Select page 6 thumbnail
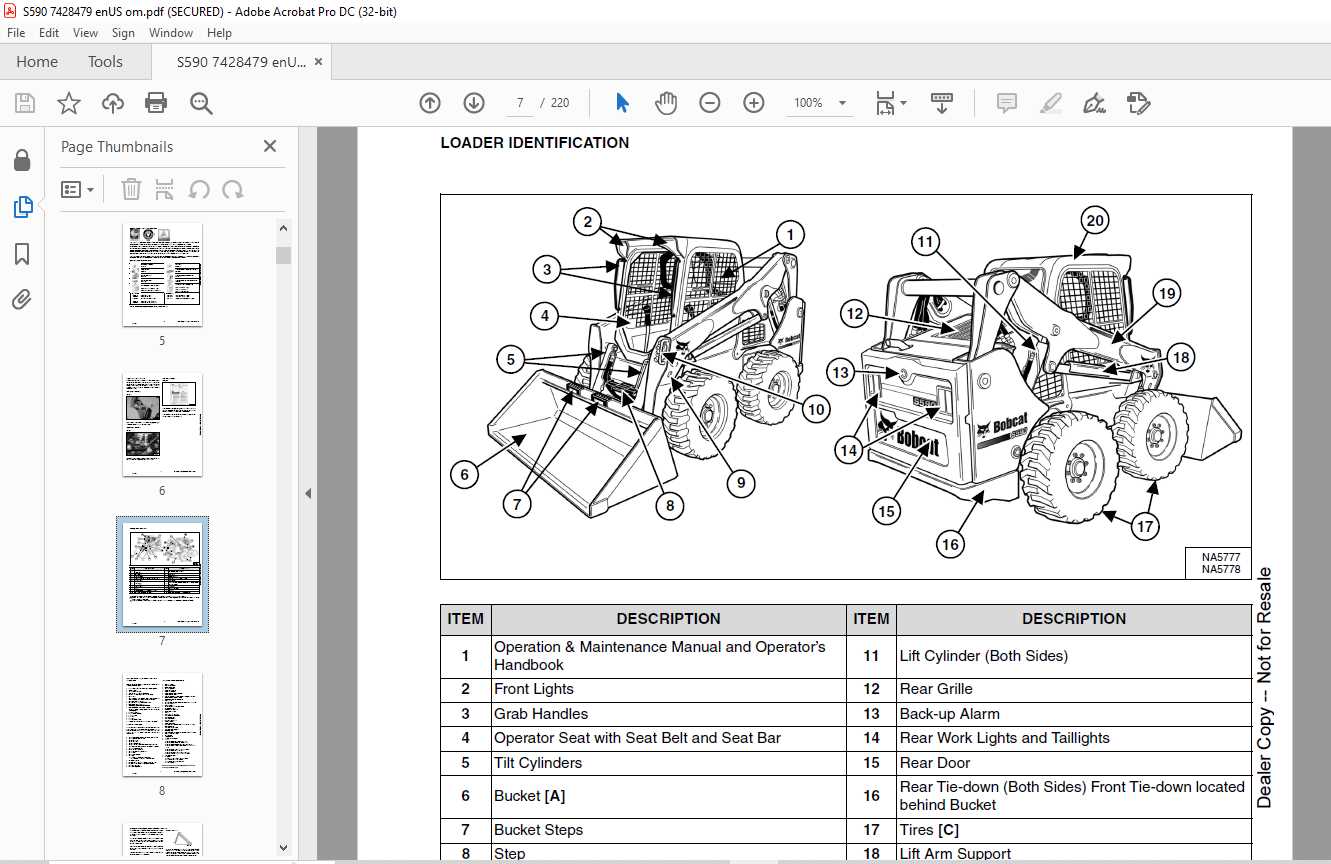 [162, 425]
